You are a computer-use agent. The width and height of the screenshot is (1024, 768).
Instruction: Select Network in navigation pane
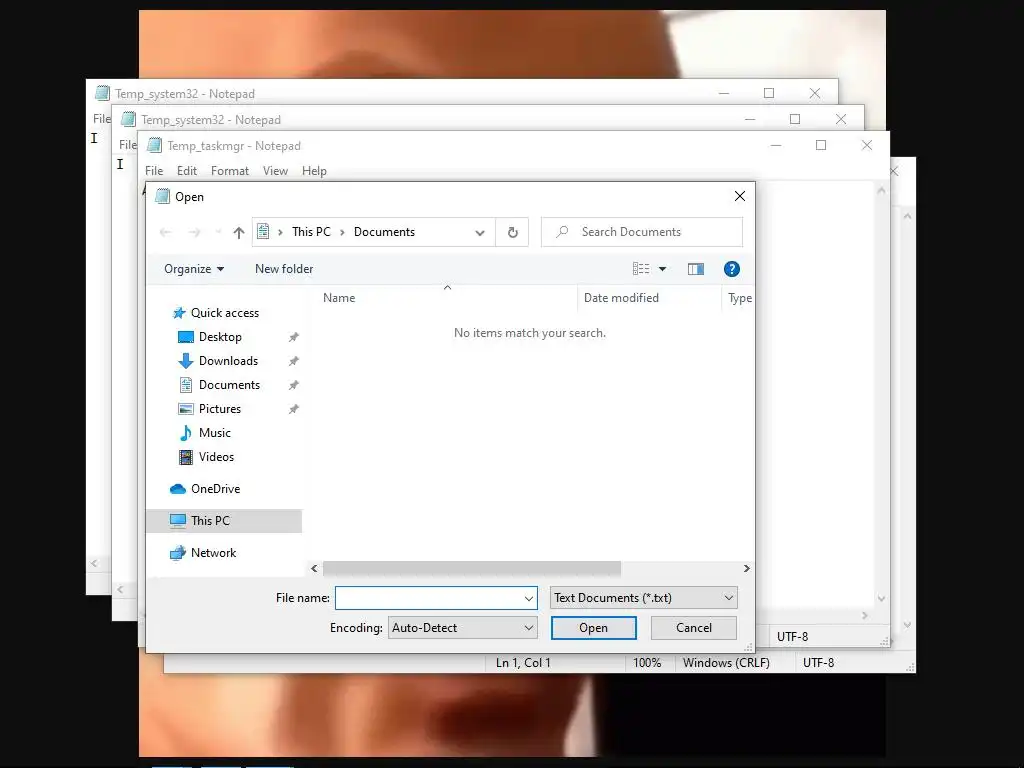tap(214, 553)
